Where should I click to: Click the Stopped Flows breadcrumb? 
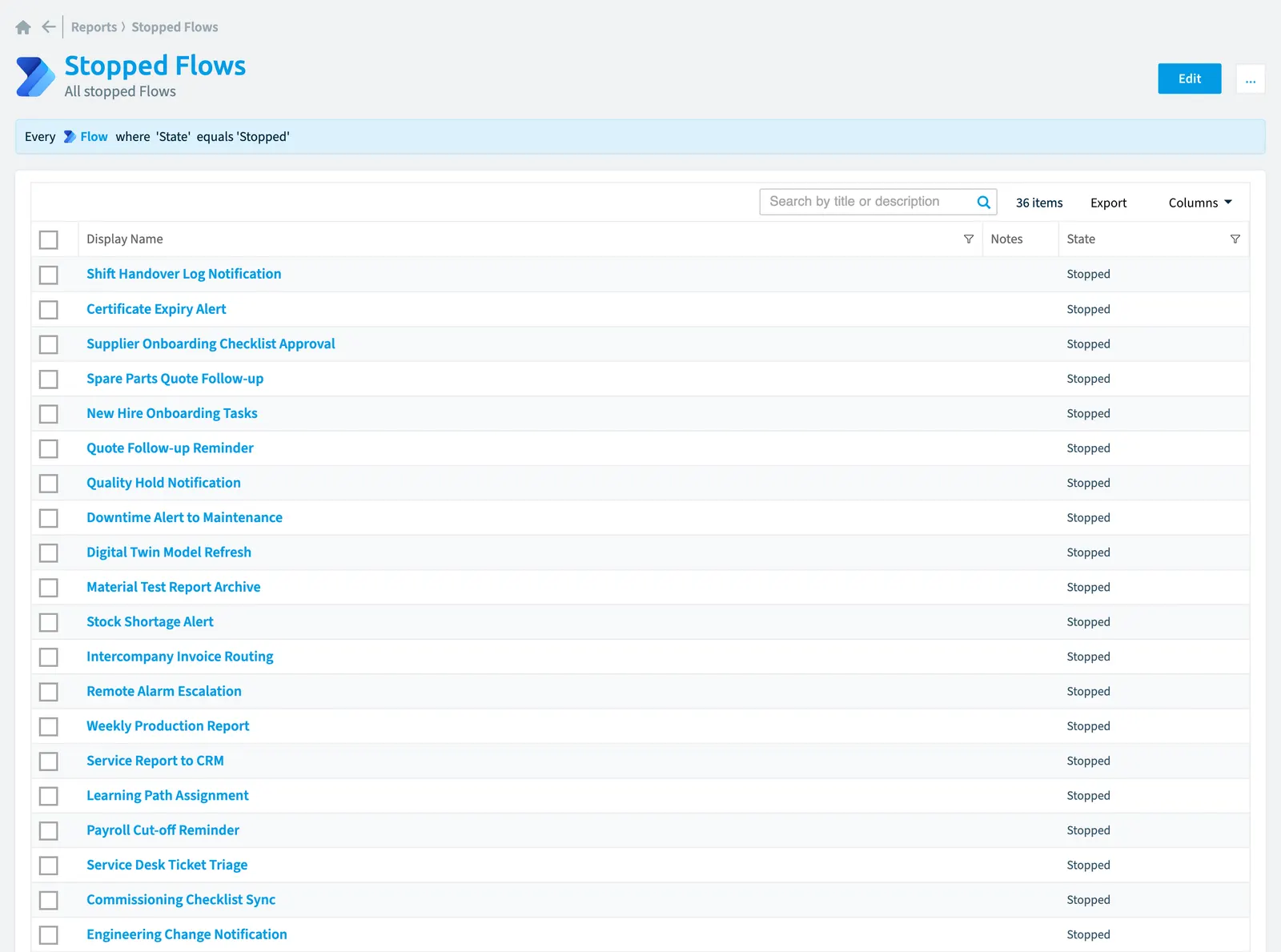175,27
